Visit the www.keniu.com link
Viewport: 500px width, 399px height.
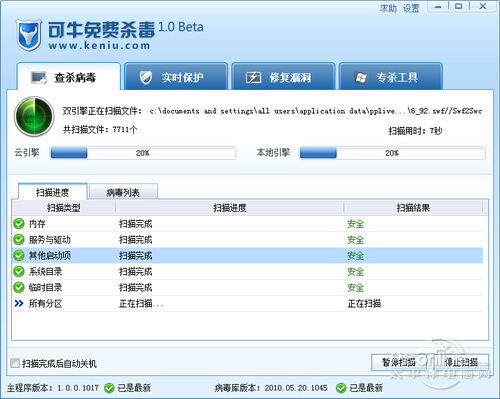pyautogui.click(x=99, y=46)
